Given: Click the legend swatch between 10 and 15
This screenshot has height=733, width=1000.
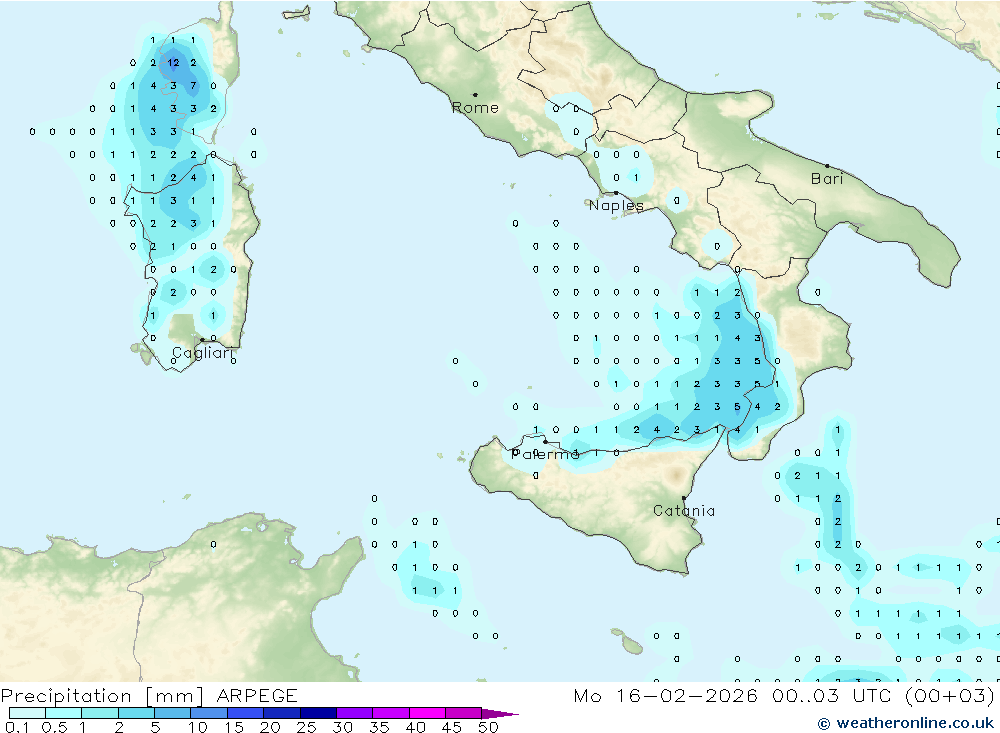Looking at the screenshot, I should [209, 713].
